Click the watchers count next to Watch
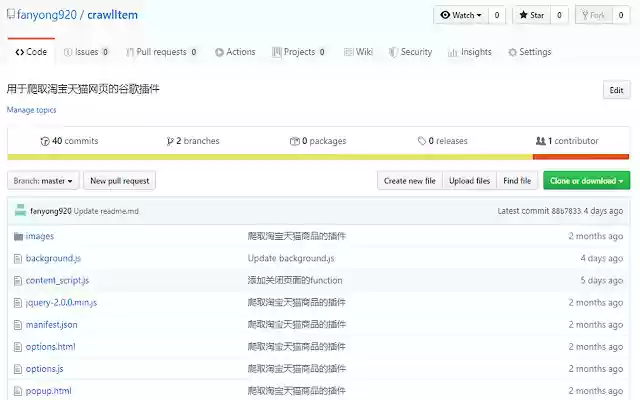Image resolution: width=640 pixels, height=400 pixels. 497,15
